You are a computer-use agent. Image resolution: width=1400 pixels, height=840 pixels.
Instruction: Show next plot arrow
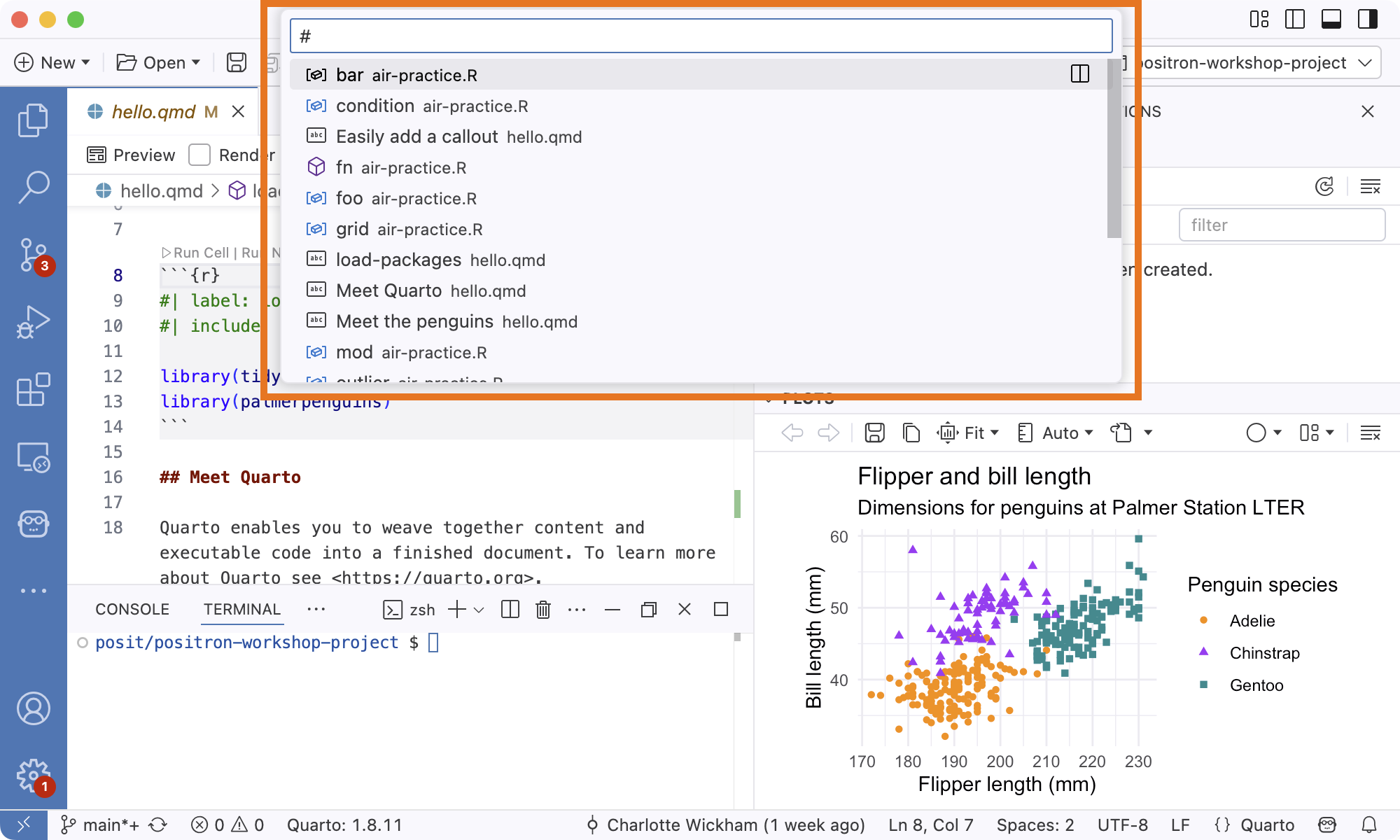click(828, 433)
